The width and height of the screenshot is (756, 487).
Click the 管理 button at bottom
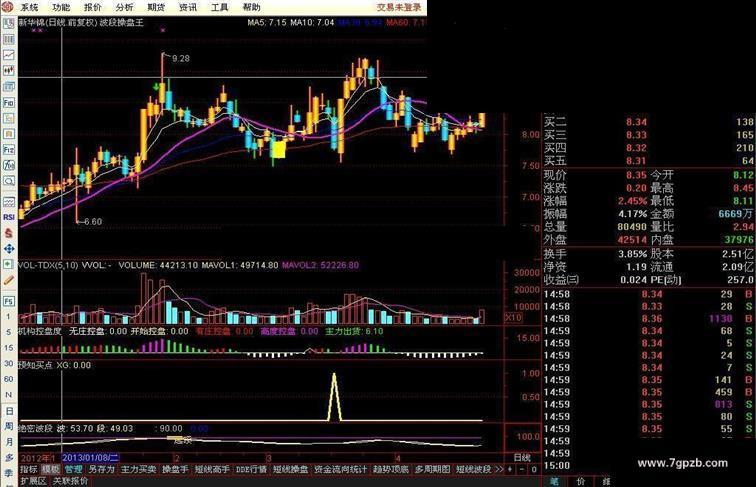73,469
